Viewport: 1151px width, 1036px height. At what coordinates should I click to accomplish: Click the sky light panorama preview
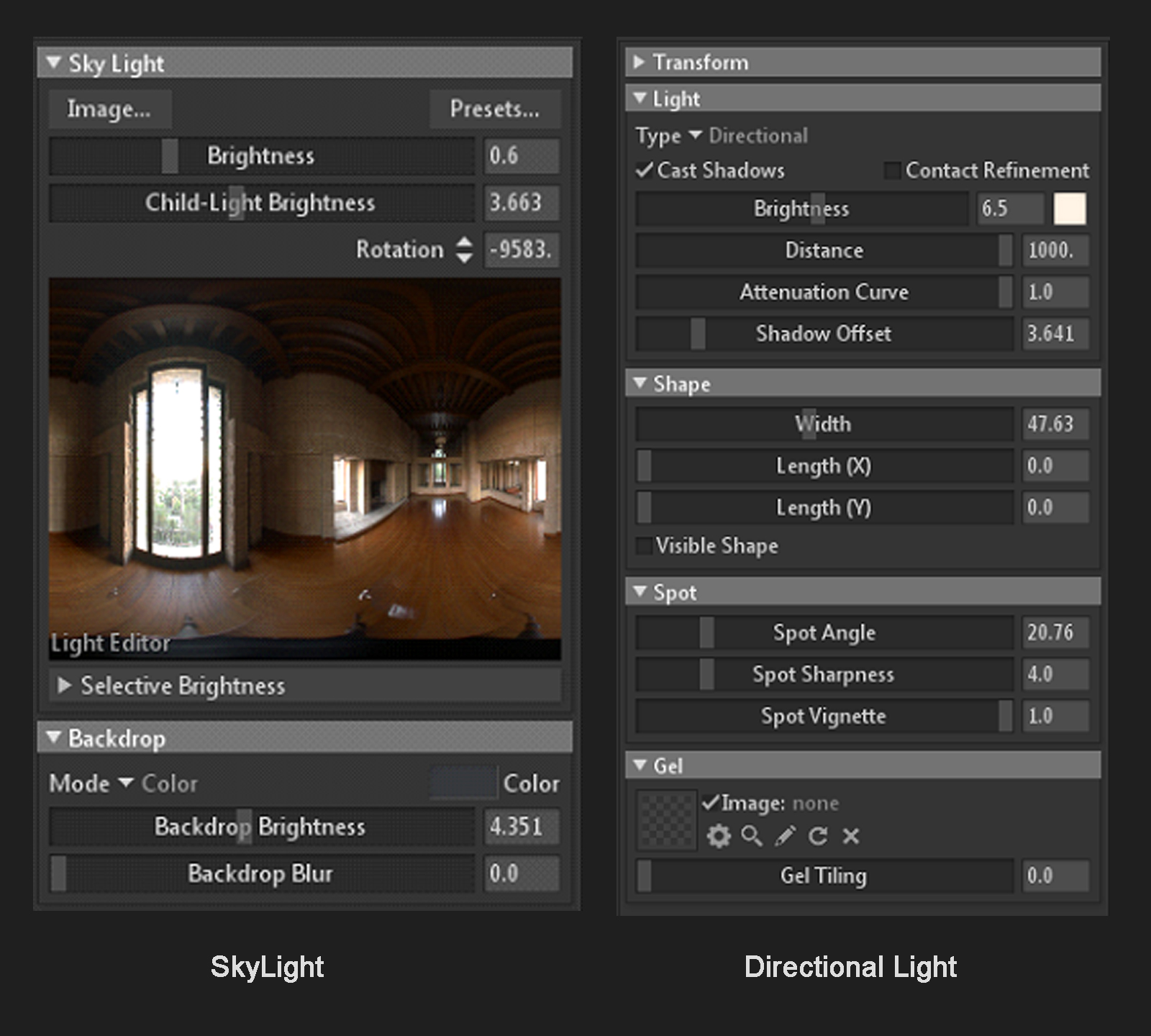(x=305, y=469)
